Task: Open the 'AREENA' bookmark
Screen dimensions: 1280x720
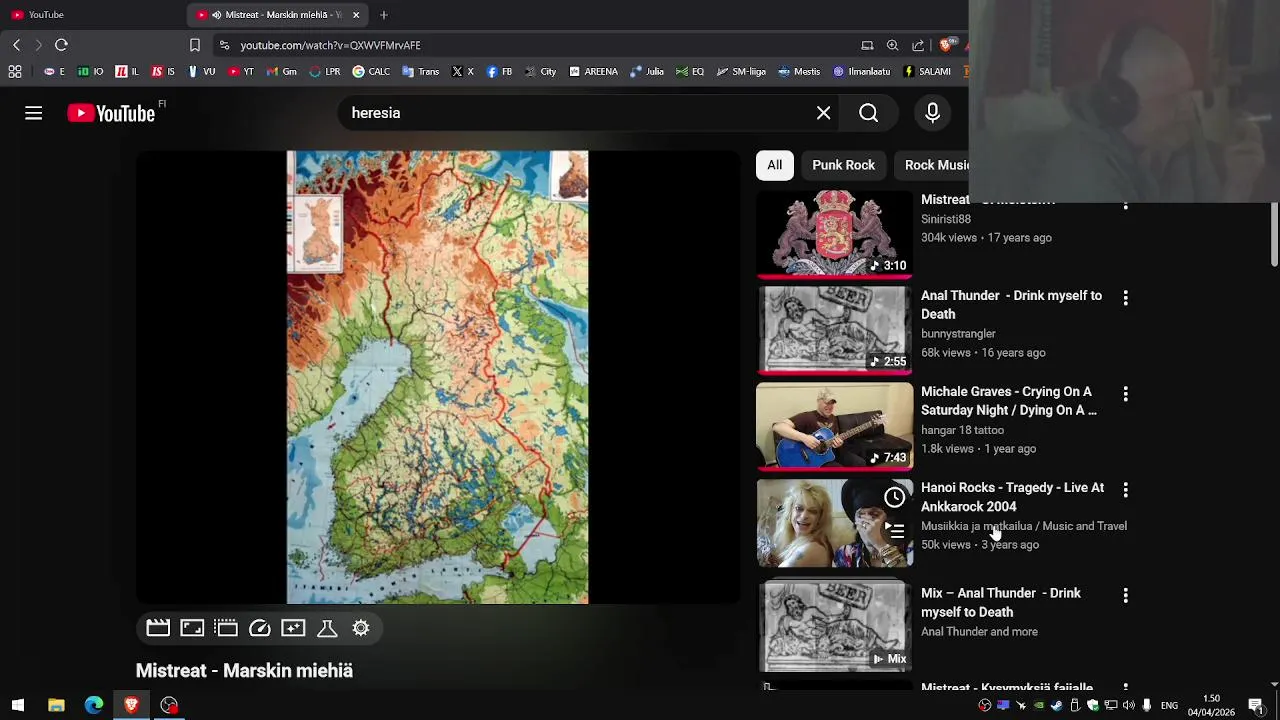Action: 593,72
